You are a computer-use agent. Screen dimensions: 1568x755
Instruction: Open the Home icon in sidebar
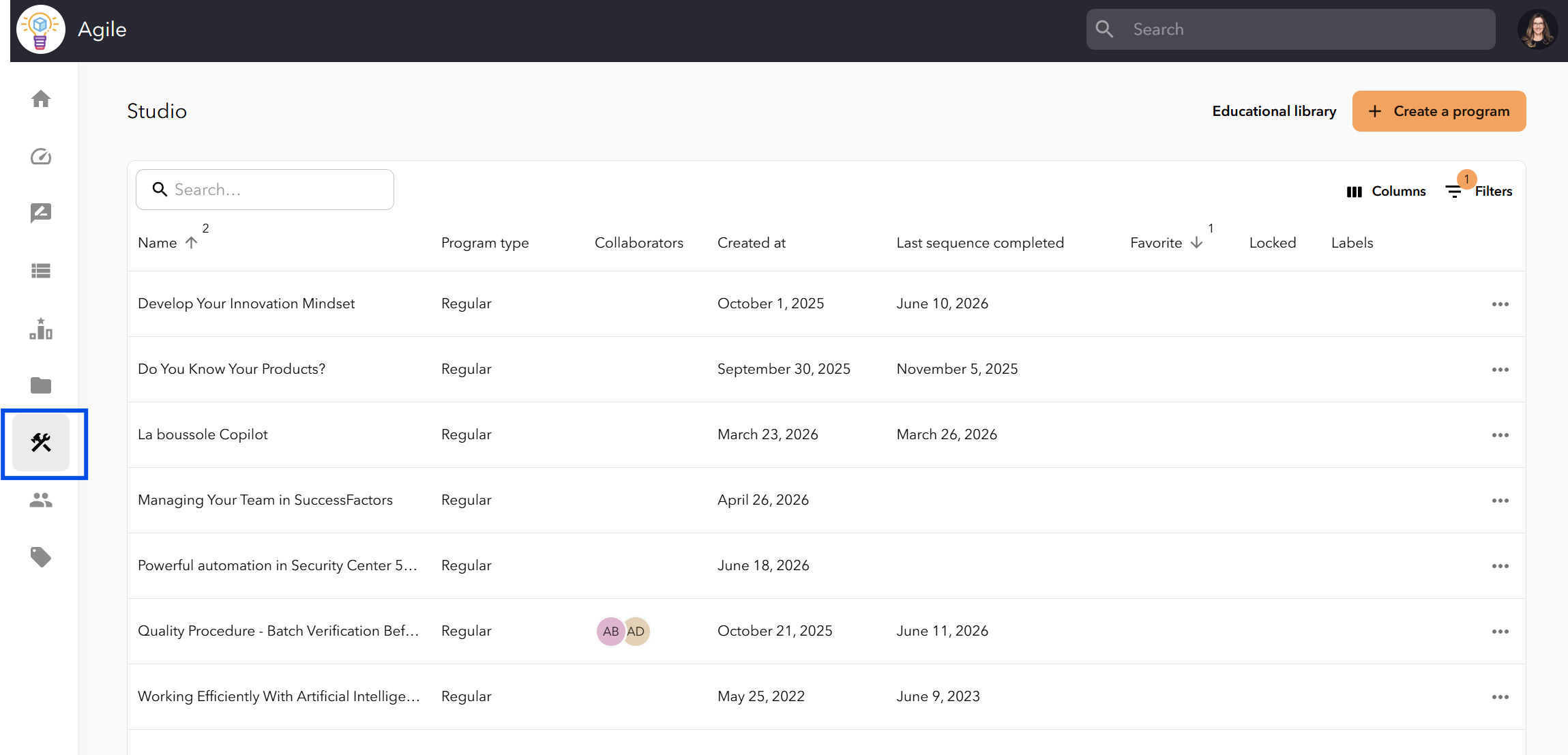pos(41,100)
